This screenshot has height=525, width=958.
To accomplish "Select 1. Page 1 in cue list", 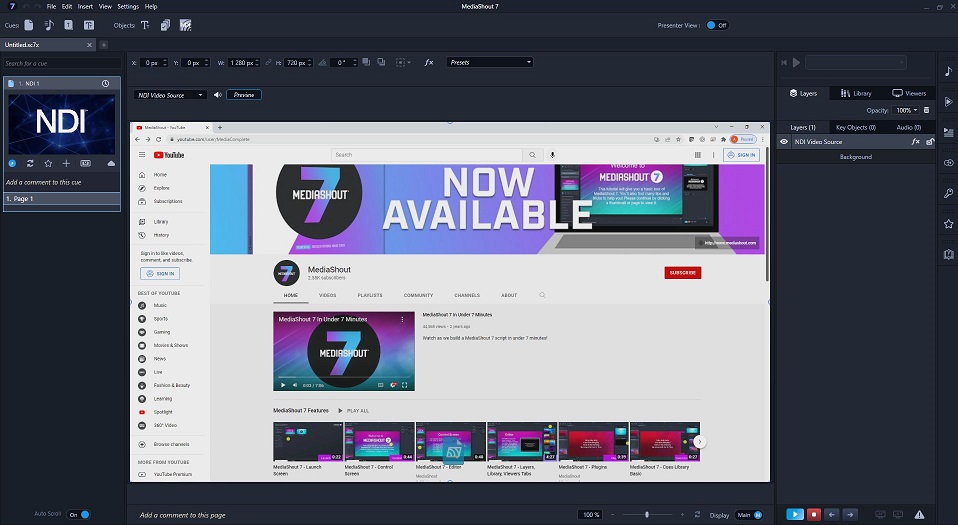I will (x=62, y=199).
